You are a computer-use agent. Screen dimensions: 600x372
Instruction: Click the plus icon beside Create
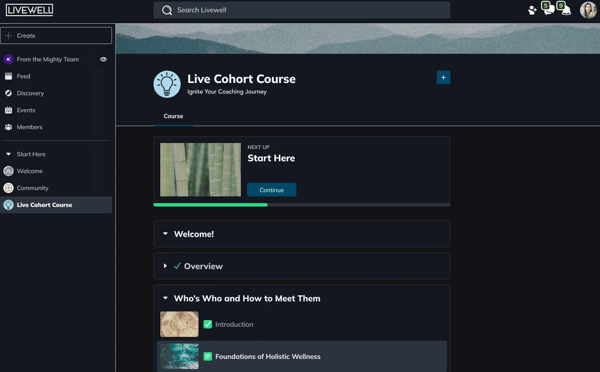(x=8, y=36)
